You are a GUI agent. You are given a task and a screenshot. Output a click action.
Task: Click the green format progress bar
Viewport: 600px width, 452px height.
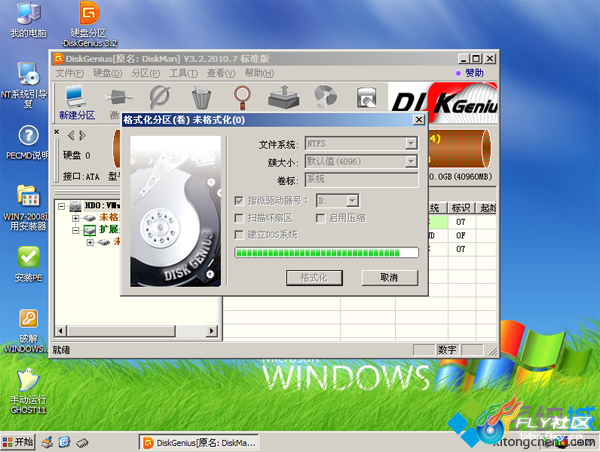[x=326, y=253]
